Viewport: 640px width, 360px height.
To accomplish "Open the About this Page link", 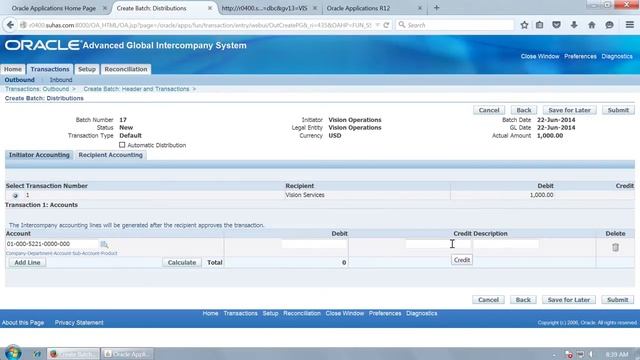I will [23, 323].
